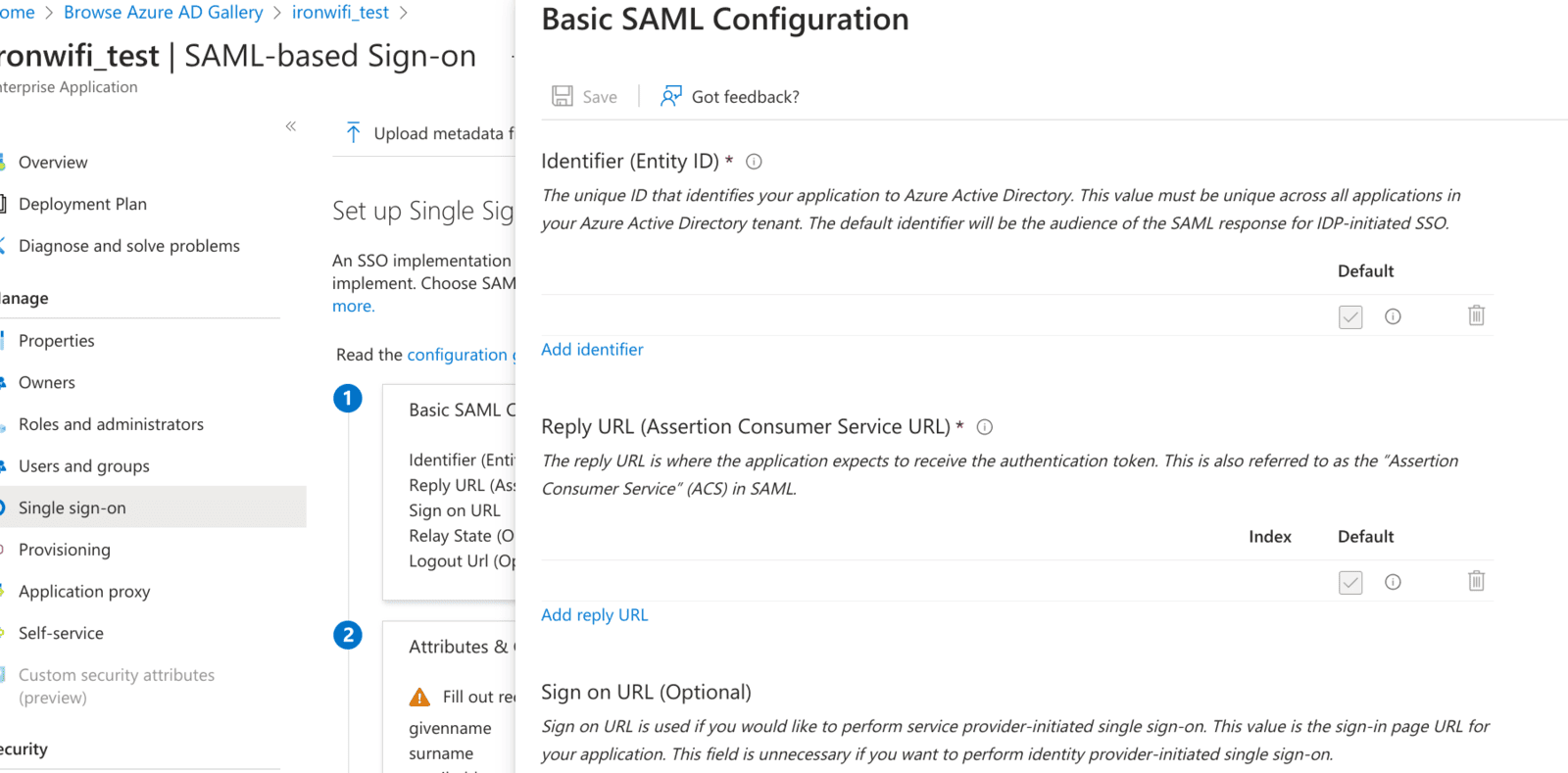Toggle the reply URL Default checkbox
Viewport: 1568px width, 773px height.
point(1350,582)
